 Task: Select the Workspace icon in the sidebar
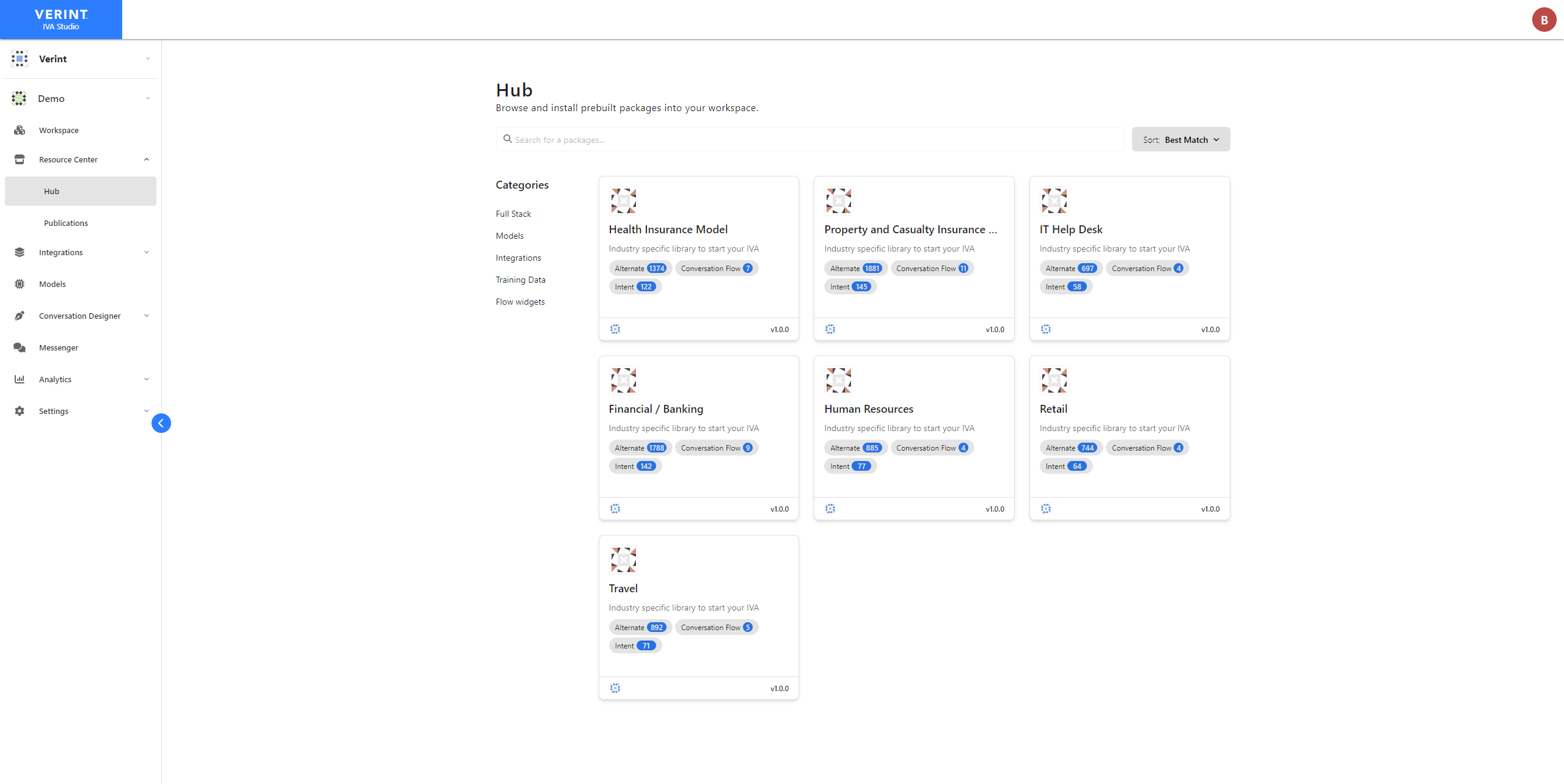pyautogui.click(x=19, y=129)
